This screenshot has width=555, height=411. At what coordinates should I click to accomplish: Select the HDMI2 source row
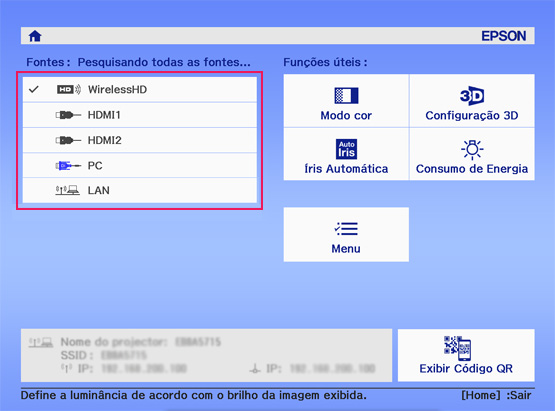click(x=140, y=141)
